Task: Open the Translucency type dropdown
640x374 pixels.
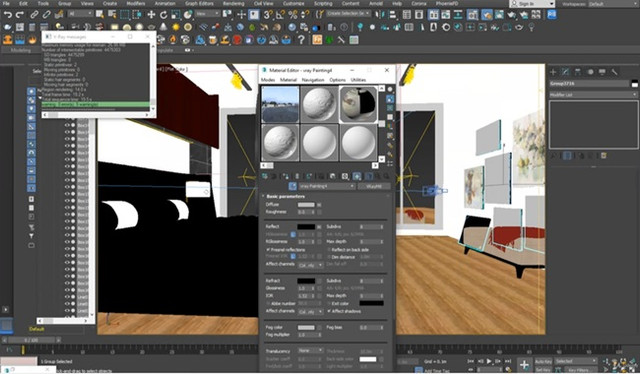Action: (310, 350)
